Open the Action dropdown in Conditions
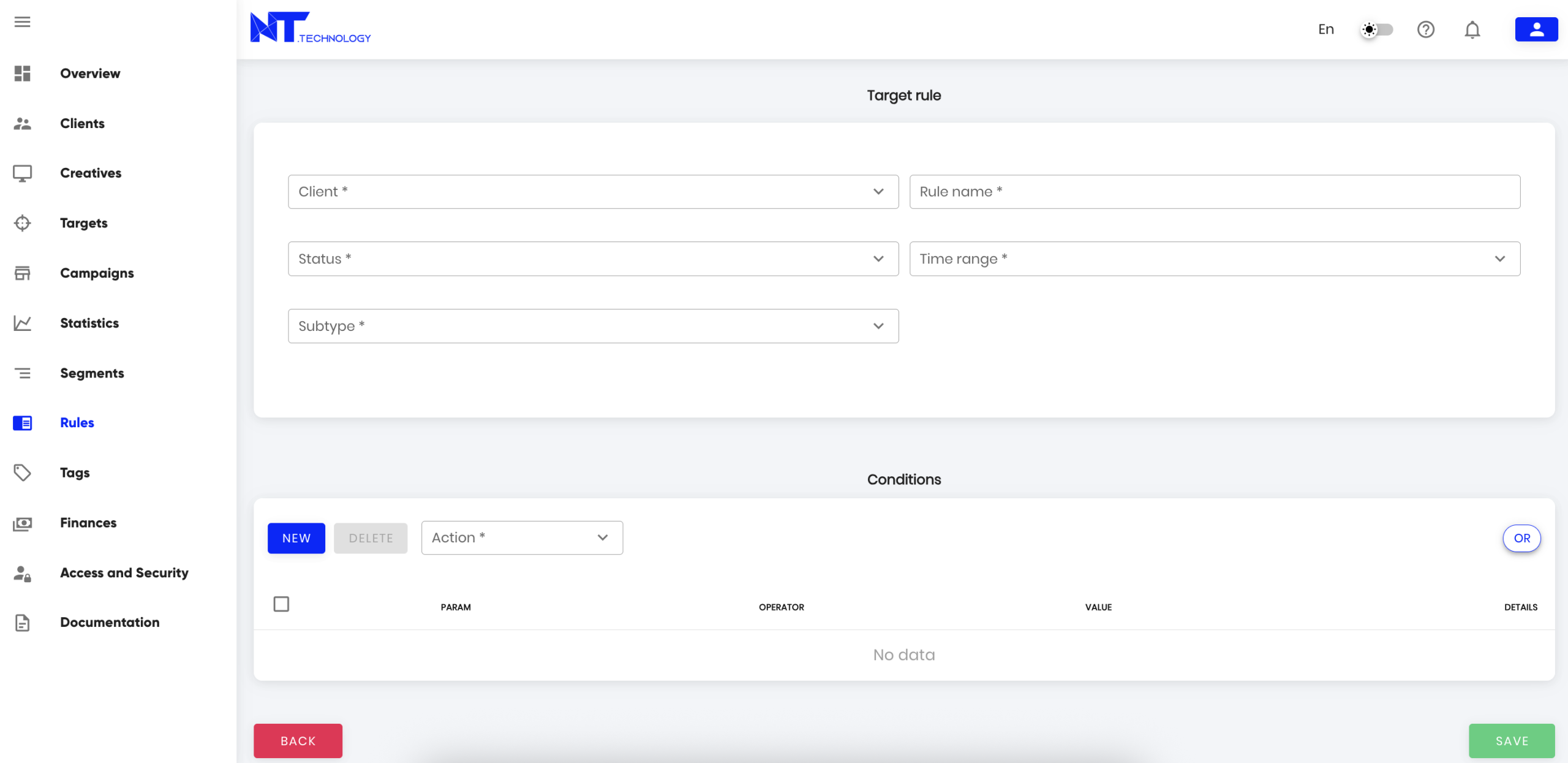This screenshot has width=1568, height=763. (x=522, y=537)
